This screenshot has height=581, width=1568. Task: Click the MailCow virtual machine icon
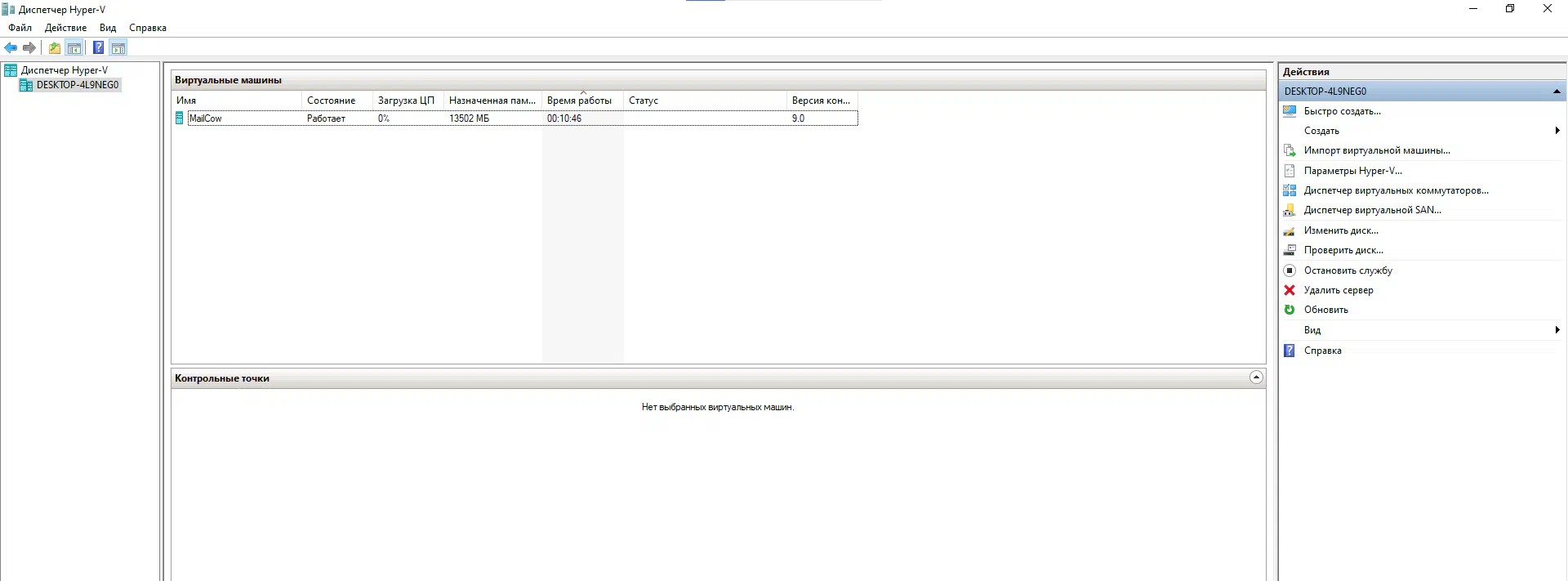[x=180, y=118]
